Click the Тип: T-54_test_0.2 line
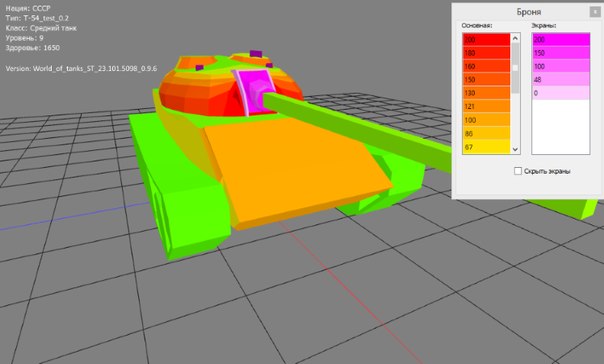Screen dimensions: 604x364 pyautogui.click(x=37, y=18)
